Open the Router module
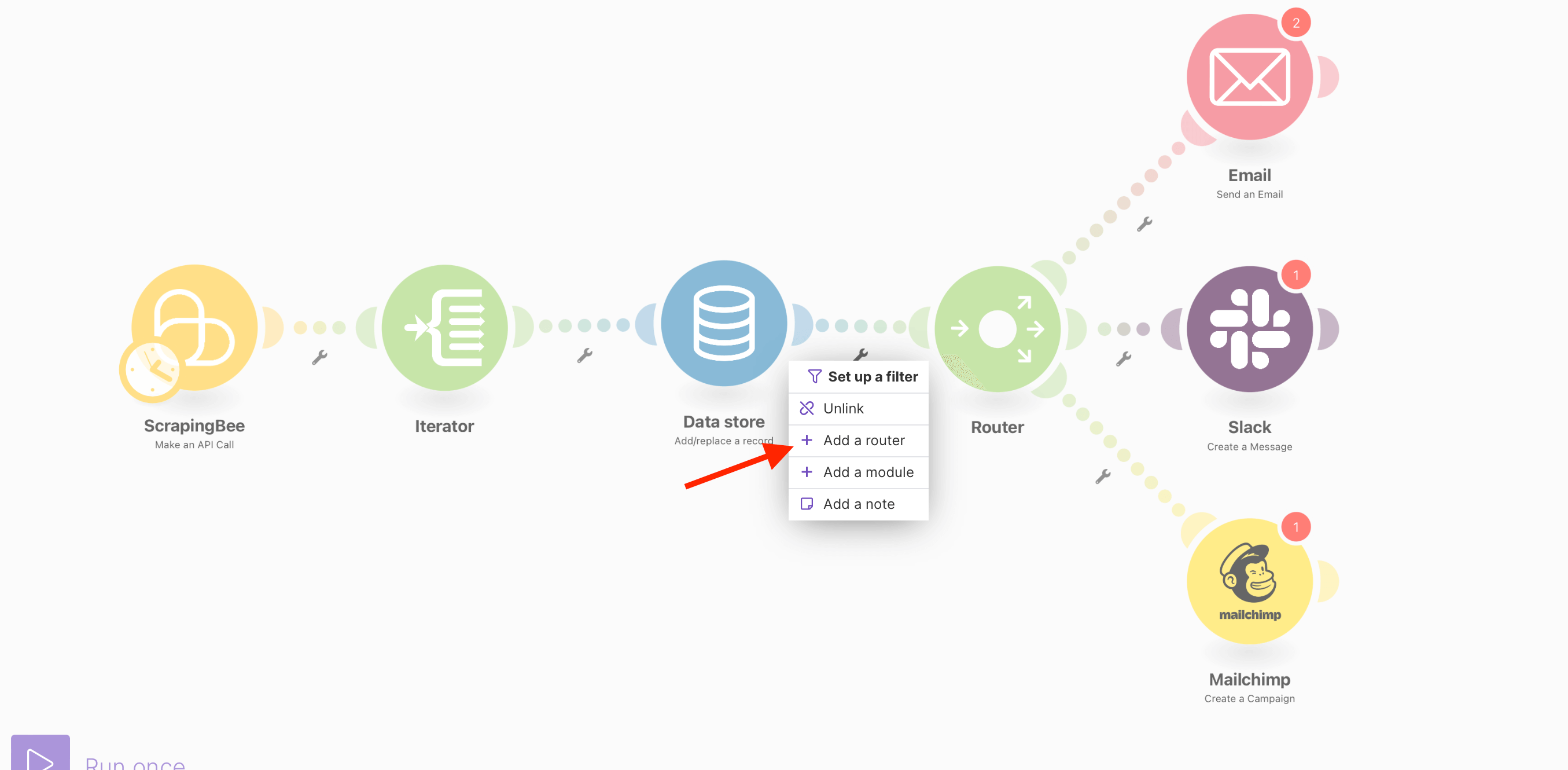1568x770 pixels. pyautogui.click(x=997, y=329)
